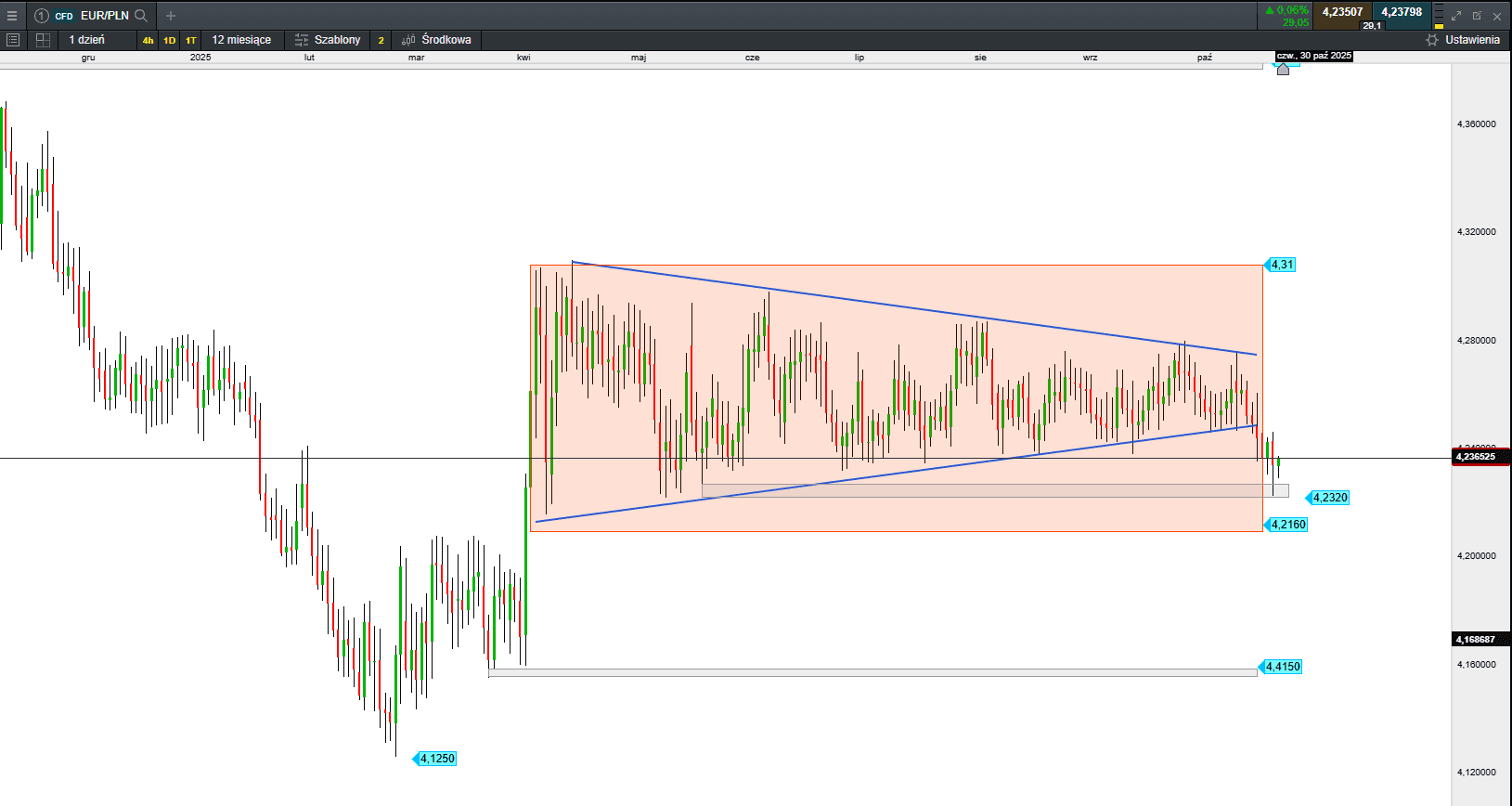Open the '1 dzień' interval dropdown

tap(87, 40)
